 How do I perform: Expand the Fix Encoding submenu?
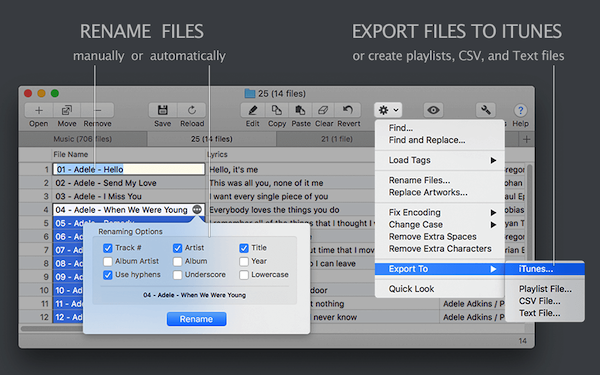pyautogui.click(x=440, y=212)
